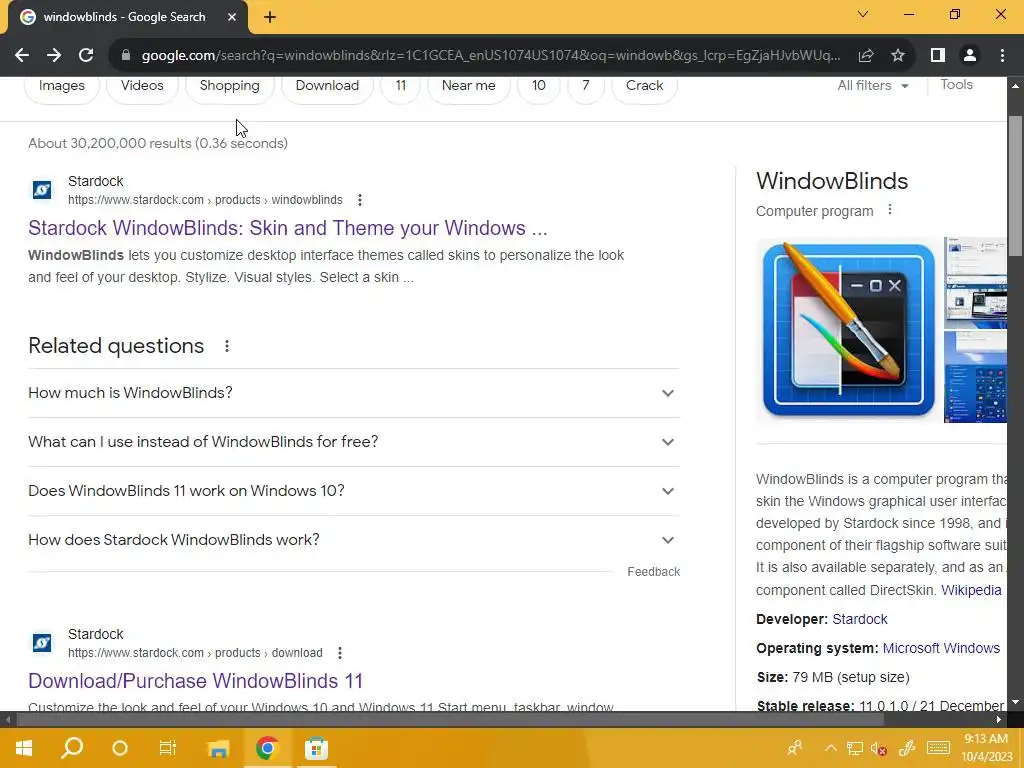
Task: Open Cortana circle on taskbar
Action: (120, 748)
